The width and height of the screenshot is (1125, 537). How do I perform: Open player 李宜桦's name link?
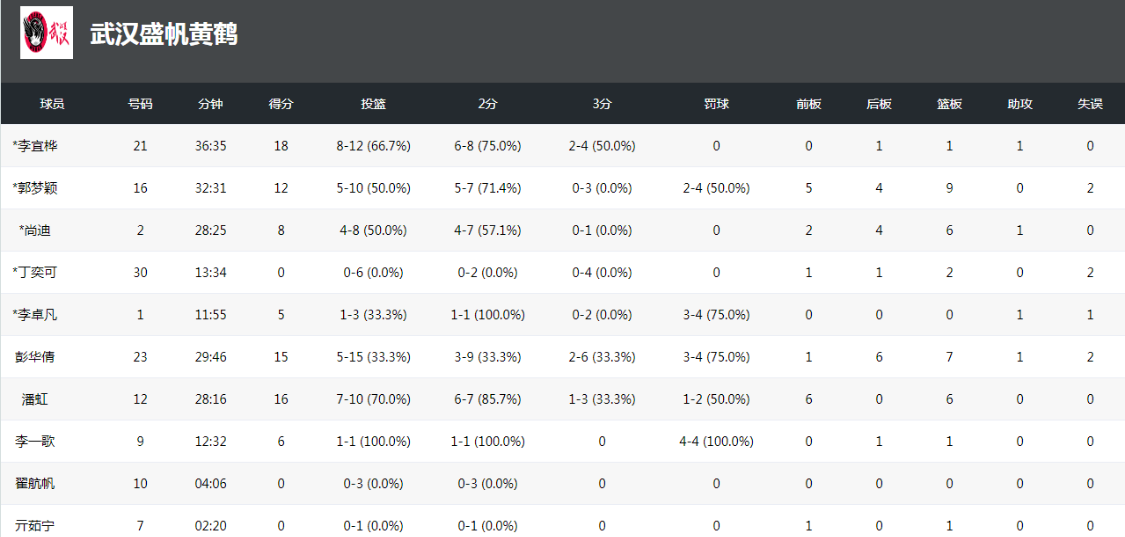35,146
